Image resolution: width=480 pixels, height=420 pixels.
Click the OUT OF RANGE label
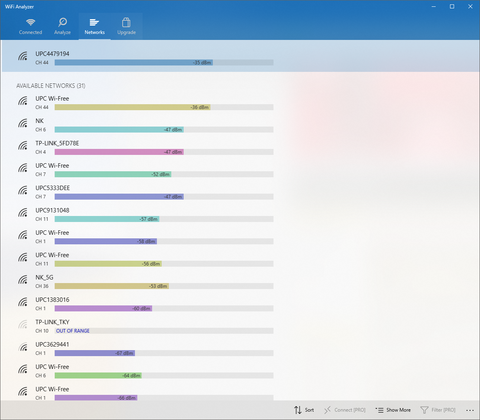click(73, 331)
